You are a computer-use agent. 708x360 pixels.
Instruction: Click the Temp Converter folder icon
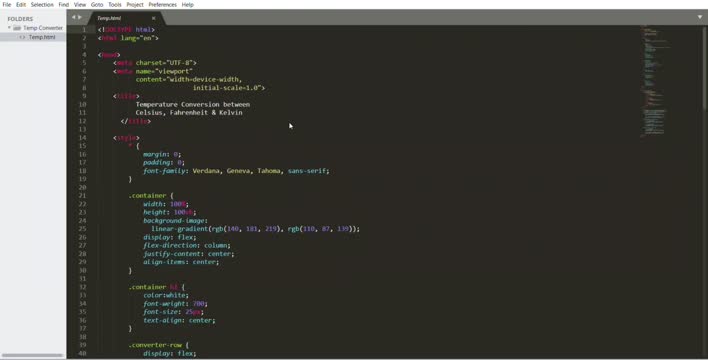(x=17, y=28)
